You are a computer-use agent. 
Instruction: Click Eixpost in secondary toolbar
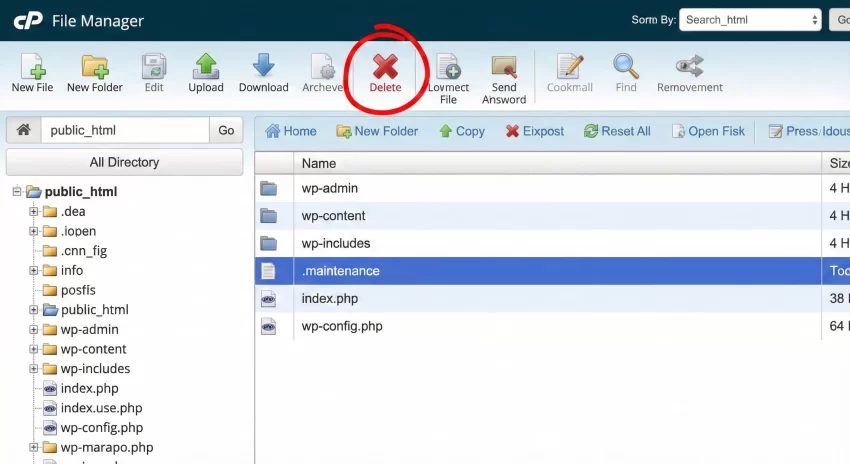[535, 131]
